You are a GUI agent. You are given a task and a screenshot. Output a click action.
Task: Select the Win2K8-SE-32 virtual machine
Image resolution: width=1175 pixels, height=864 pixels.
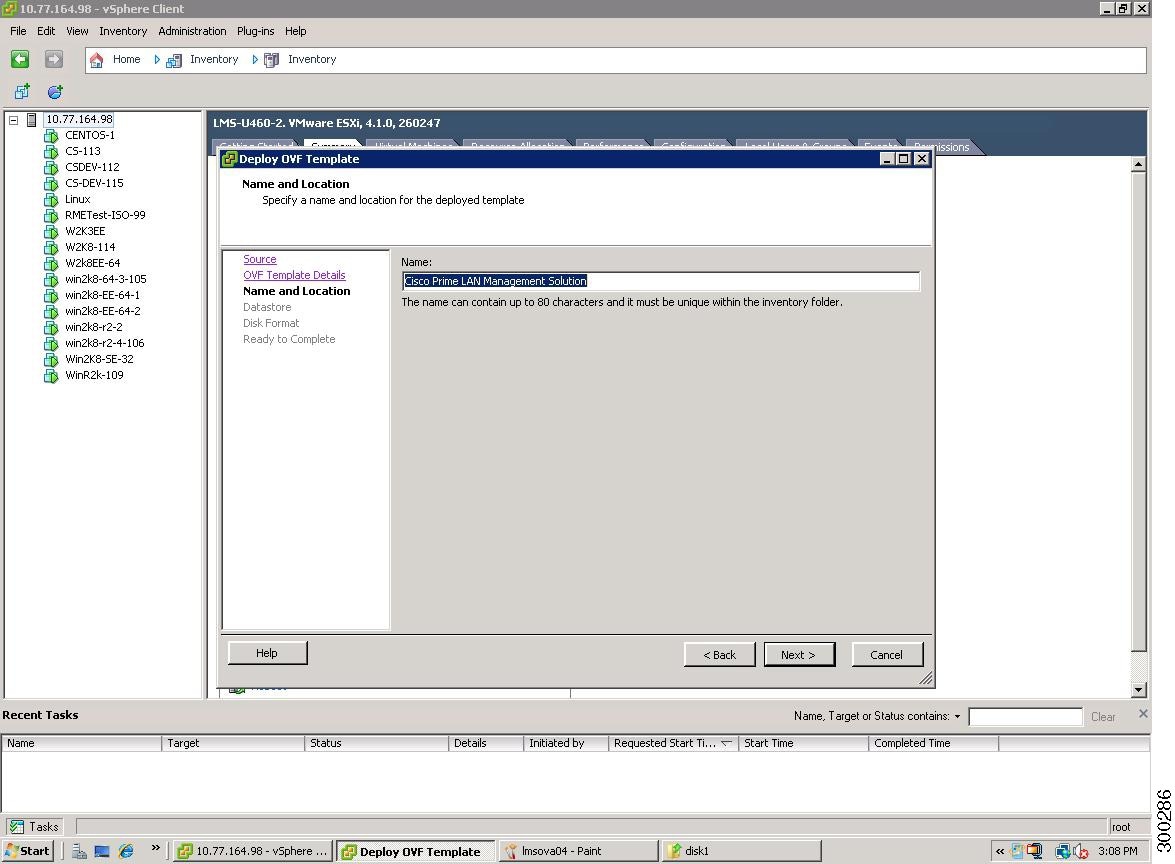click(x=99, y=359)
